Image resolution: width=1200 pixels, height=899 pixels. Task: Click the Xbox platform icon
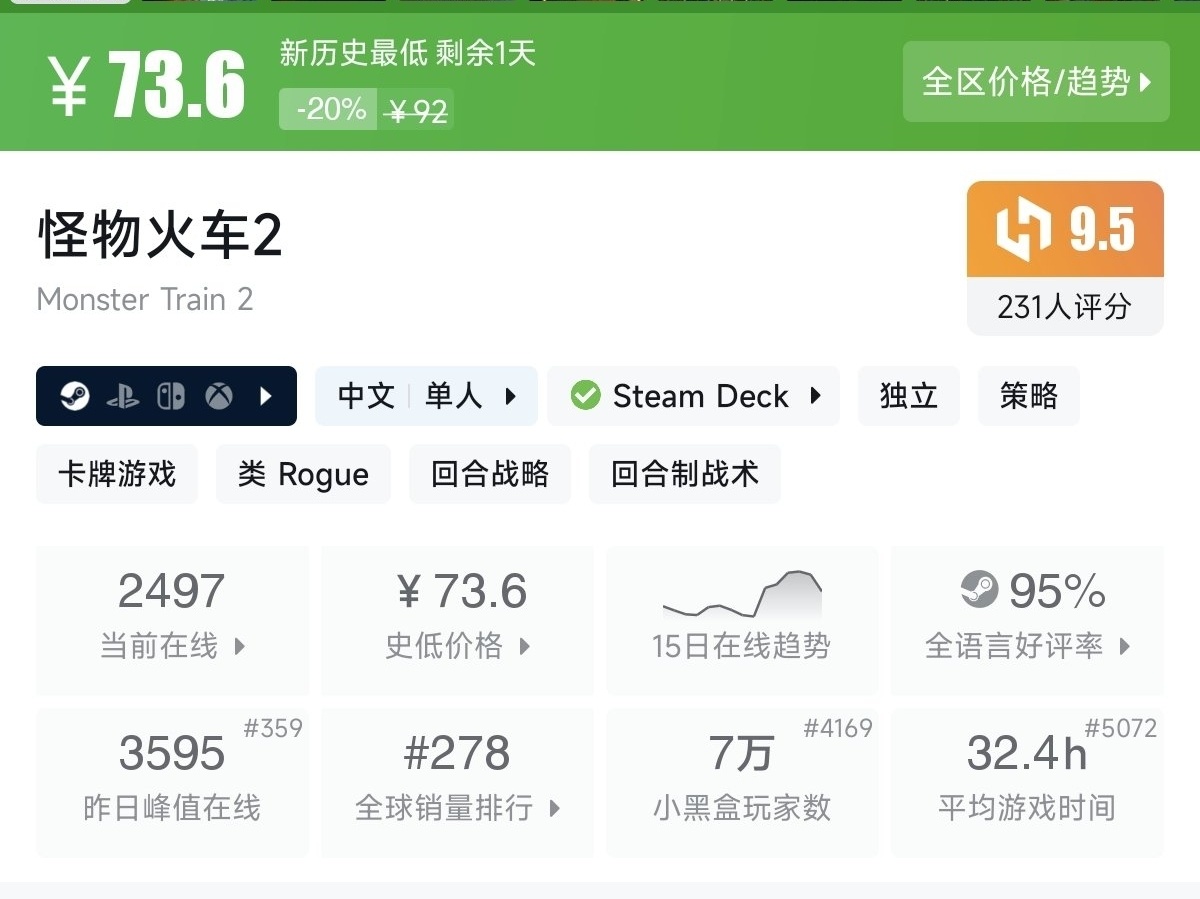pos(219,397)
